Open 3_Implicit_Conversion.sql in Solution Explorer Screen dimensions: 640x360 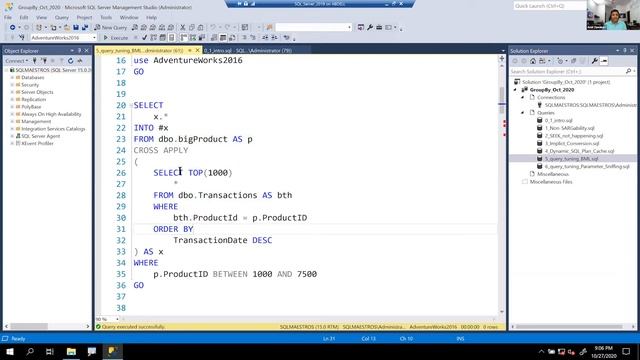[572, 143]
